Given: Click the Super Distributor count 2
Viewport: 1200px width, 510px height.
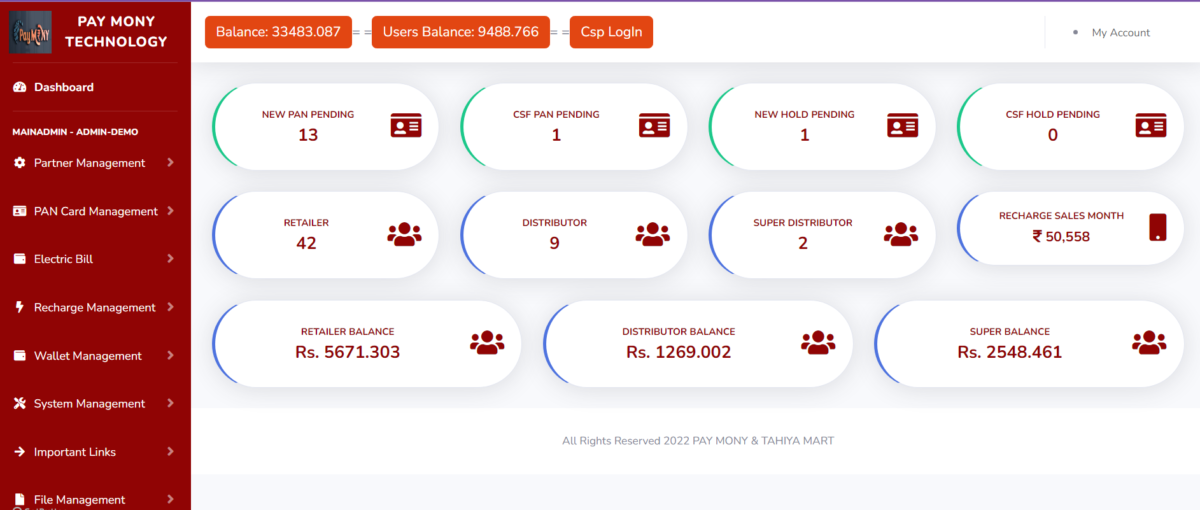Looking at the screenshot, I should coord(803,242).
